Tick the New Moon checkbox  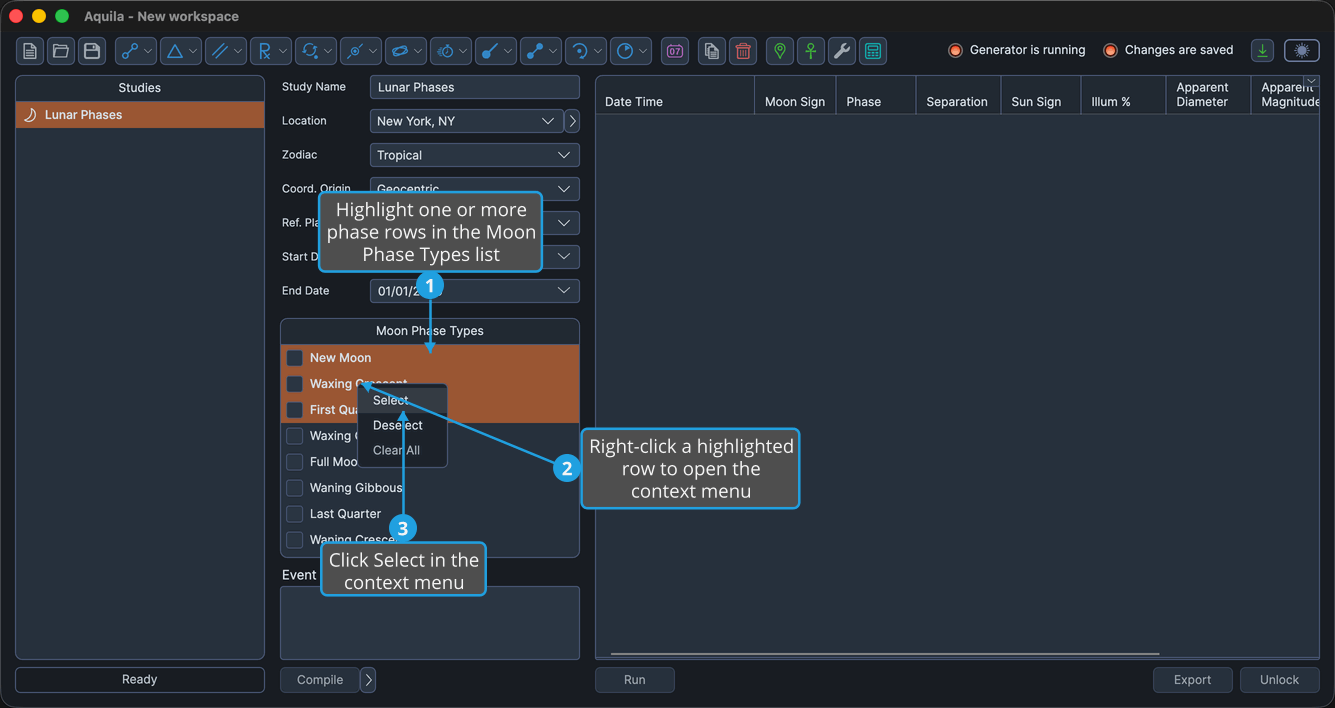click(295, 358)
